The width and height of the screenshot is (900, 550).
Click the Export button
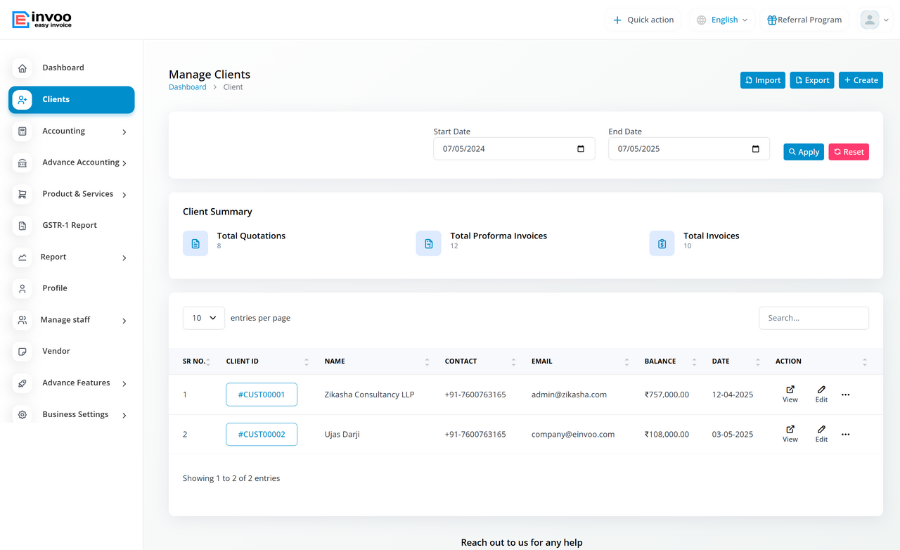812,80
